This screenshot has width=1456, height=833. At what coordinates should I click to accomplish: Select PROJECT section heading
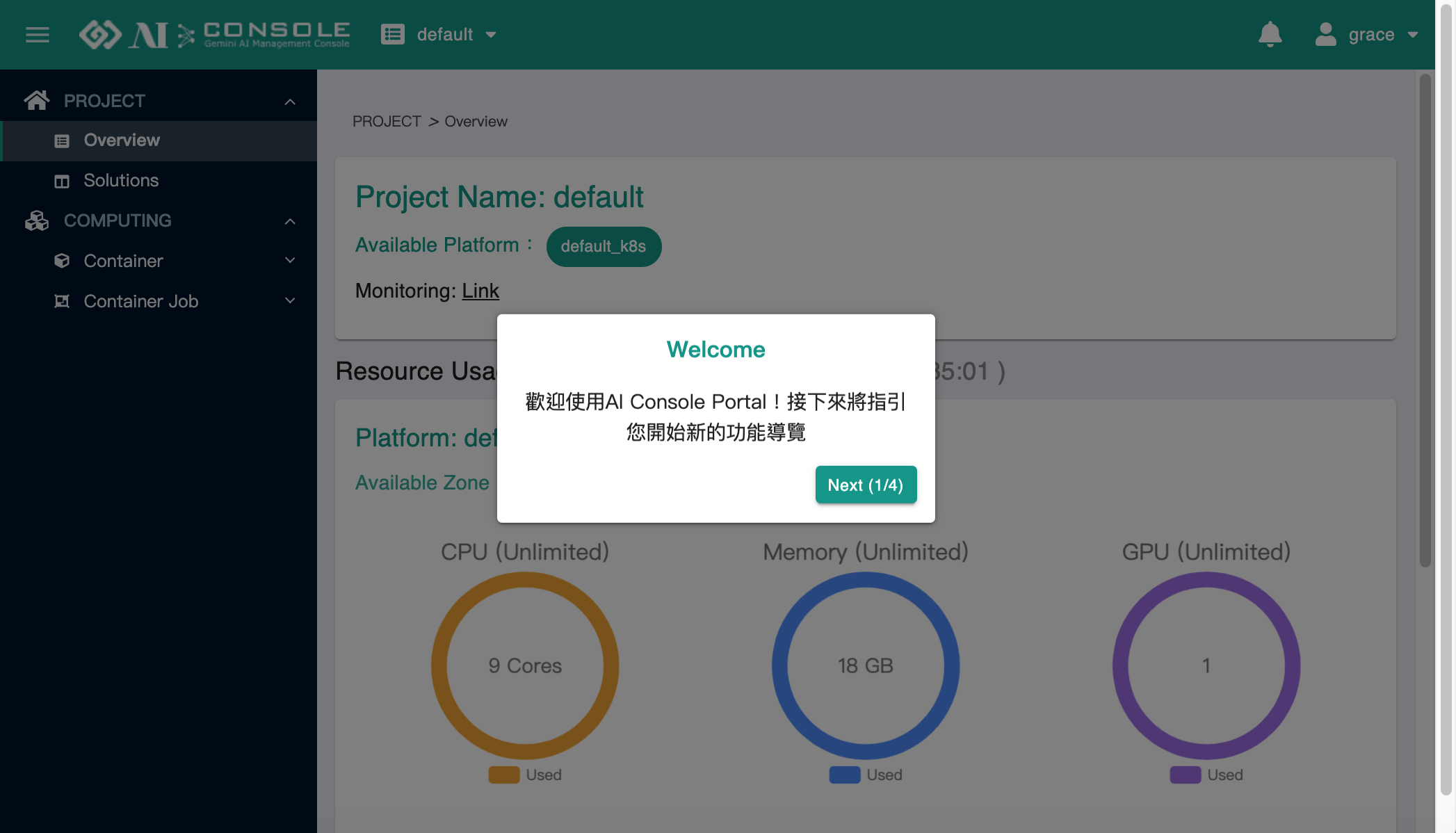[x=104, y=101]
